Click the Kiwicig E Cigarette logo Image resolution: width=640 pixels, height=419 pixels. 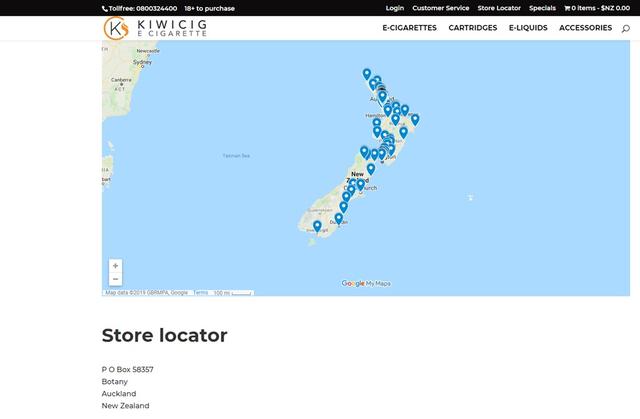pos(155,28)
